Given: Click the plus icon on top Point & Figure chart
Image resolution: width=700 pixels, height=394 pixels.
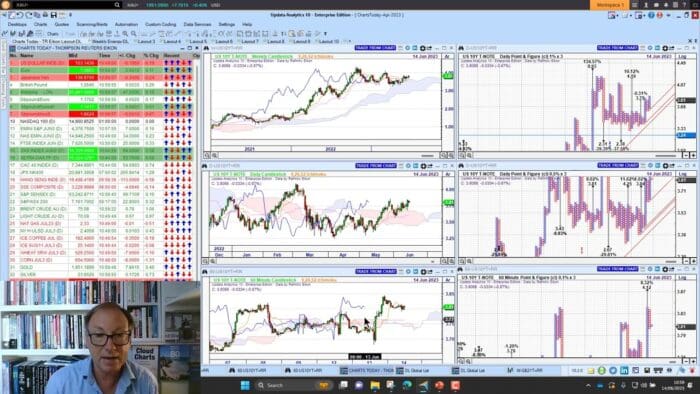Looking at the screenshot, I should point(693,155).
